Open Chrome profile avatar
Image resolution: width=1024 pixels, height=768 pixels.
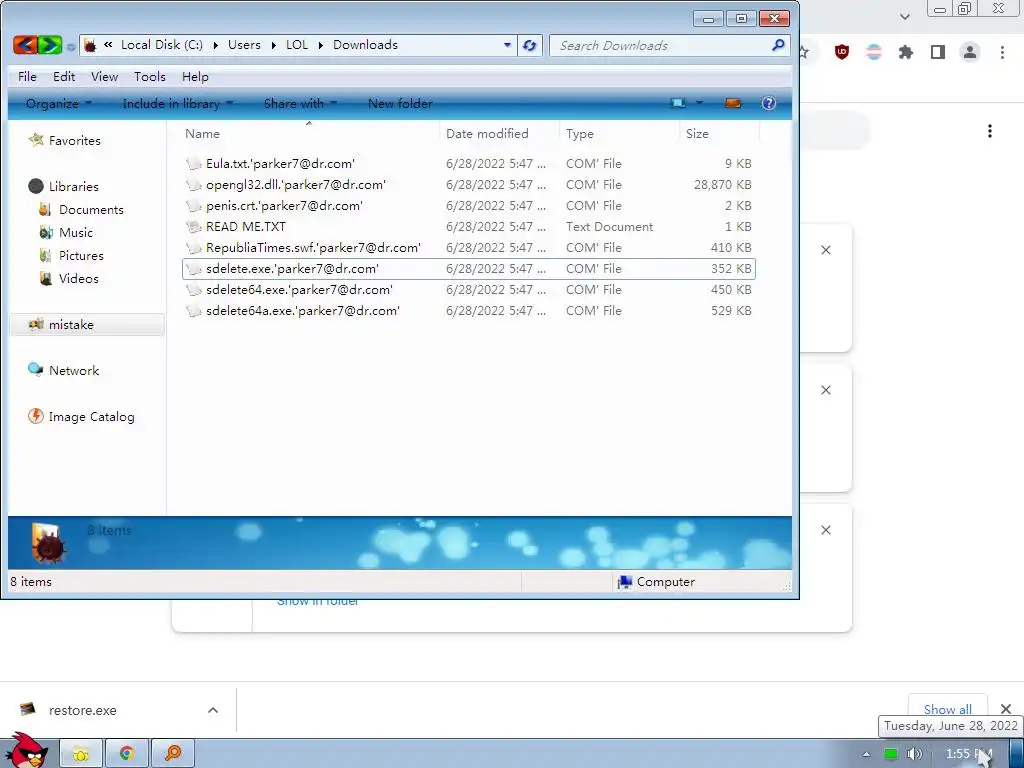point(970,52)
